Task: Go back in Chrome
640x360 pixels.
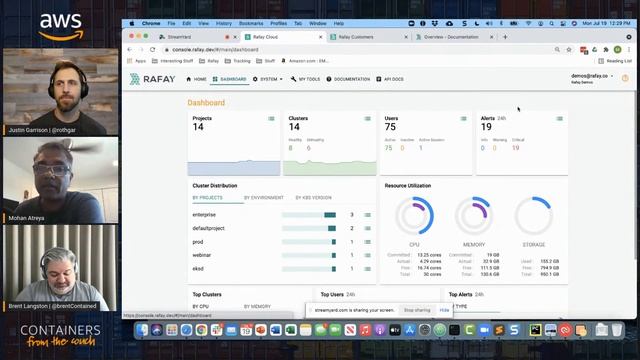Action: pos(129,49)
